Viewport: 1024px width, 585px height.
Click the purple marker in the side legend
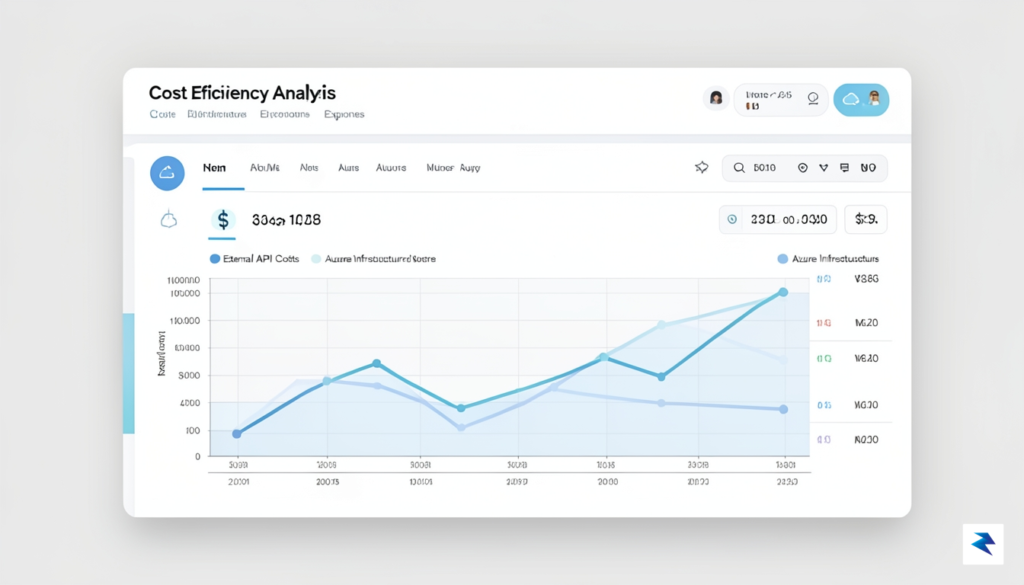tap(824, 439)
